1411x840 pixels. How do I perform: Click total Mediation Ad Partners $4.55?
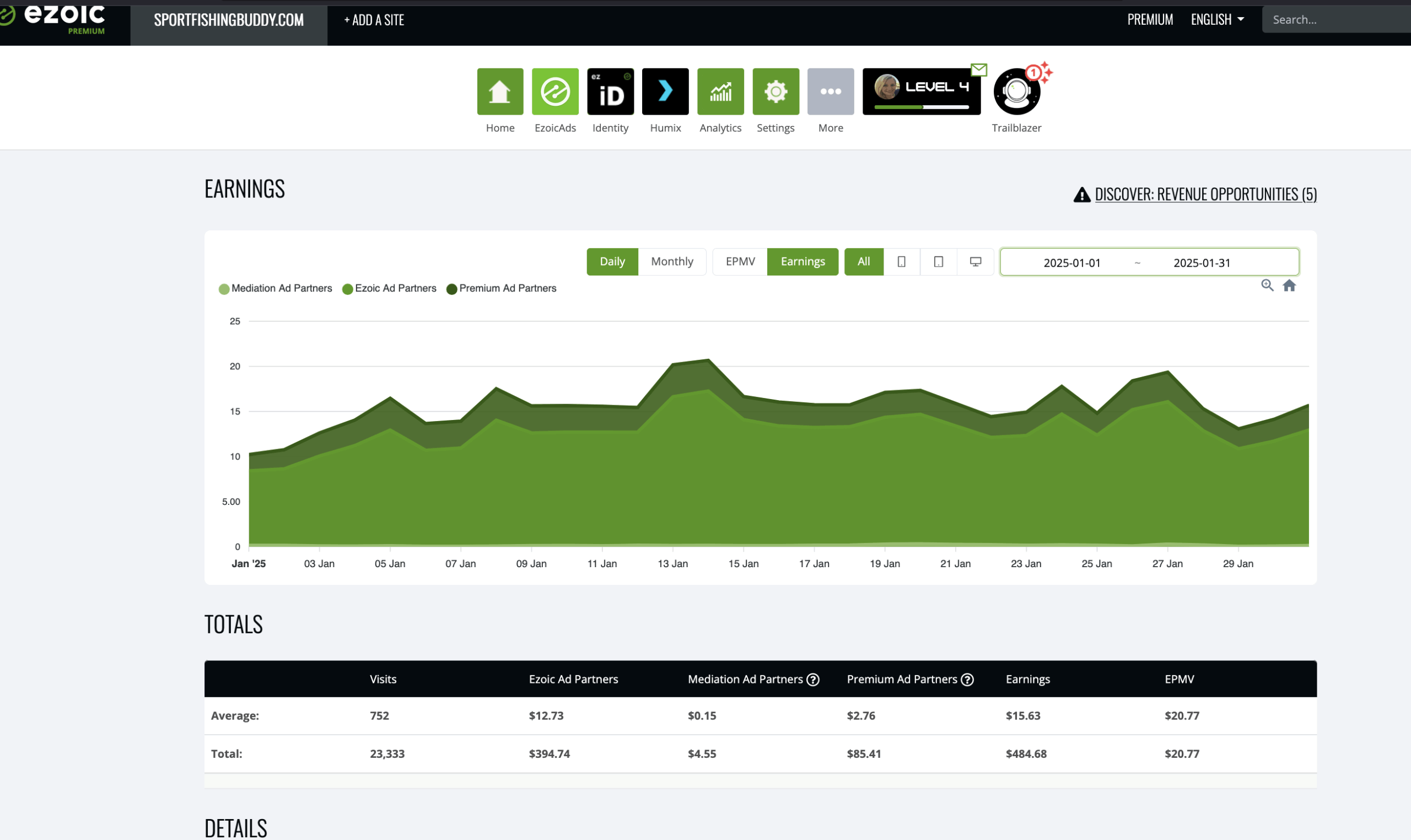coord(702,754)
